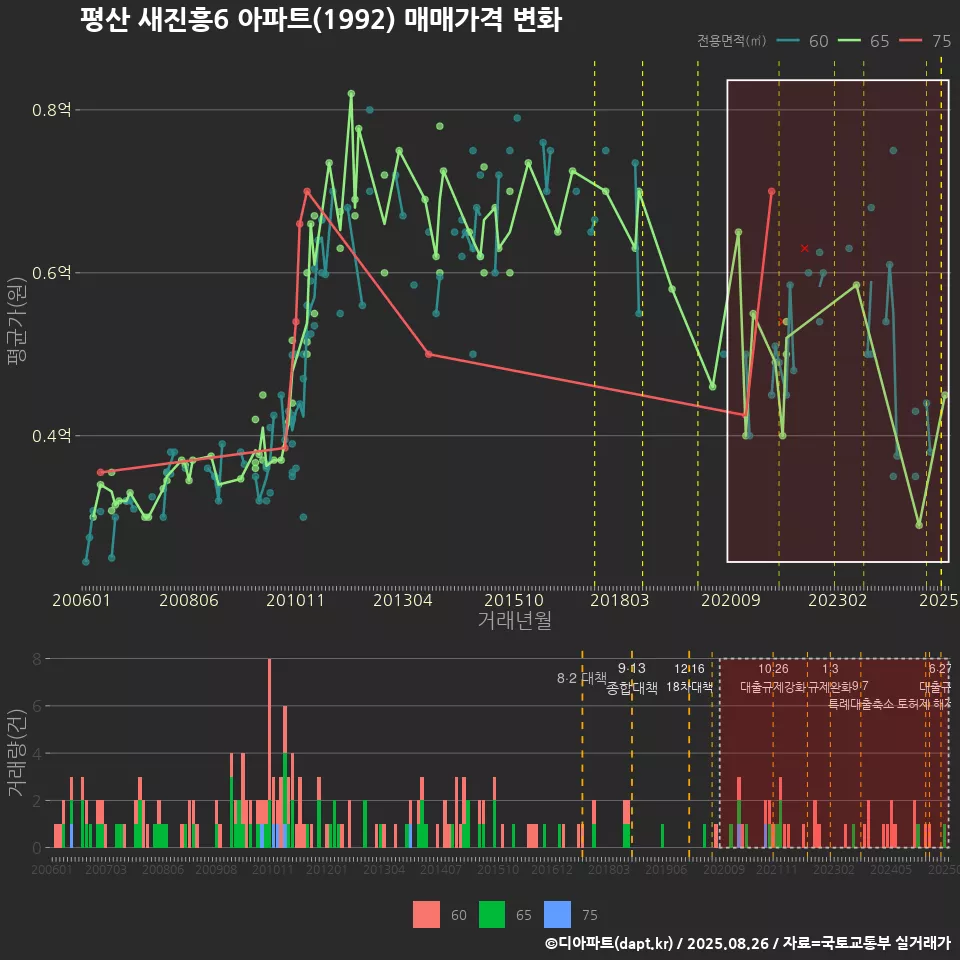Click the 10·26 대출규제강화 policy marker label

[x=773, y=678]
